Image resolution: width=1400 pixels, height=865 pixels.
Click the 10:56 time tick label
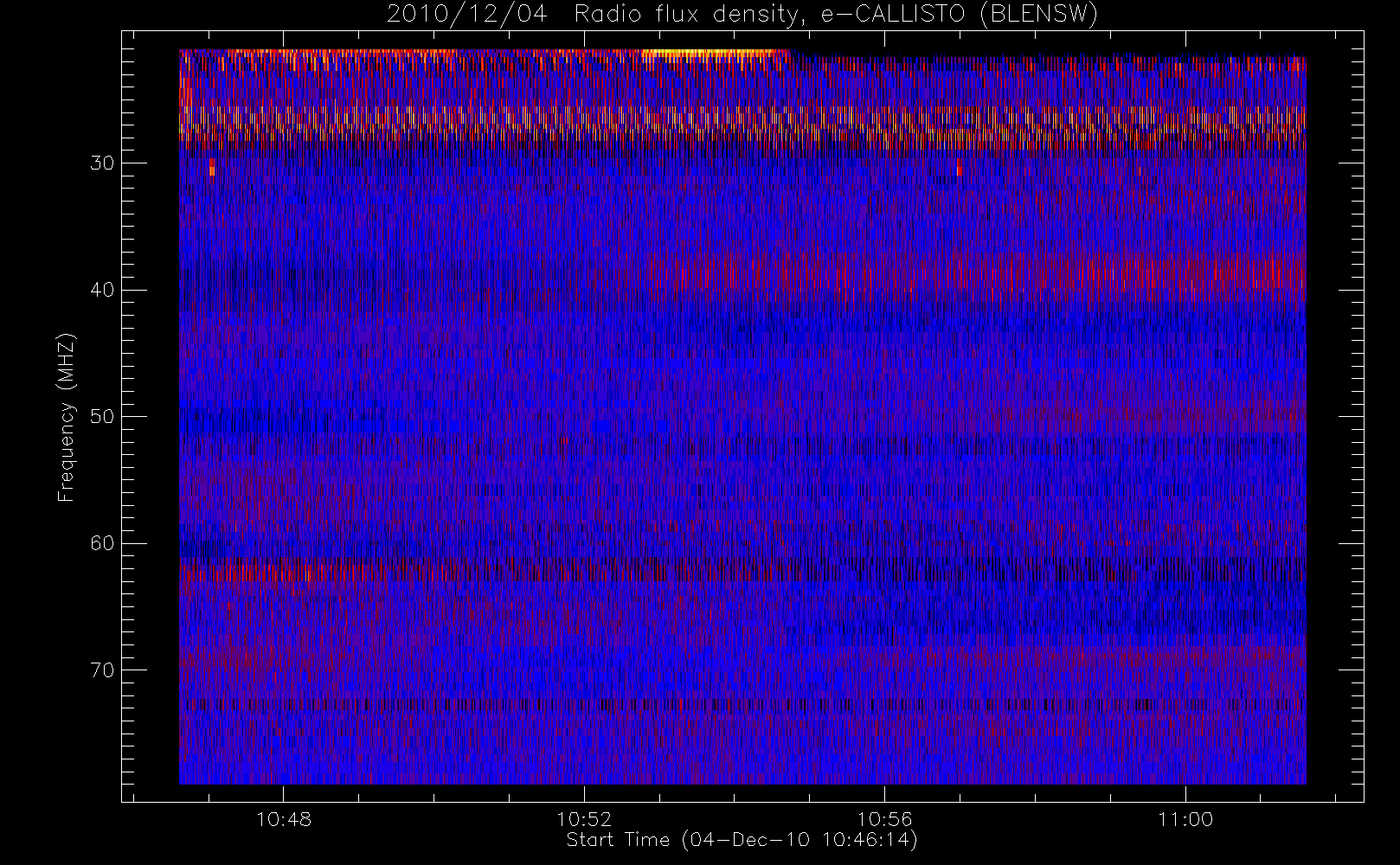coord(884,819)
